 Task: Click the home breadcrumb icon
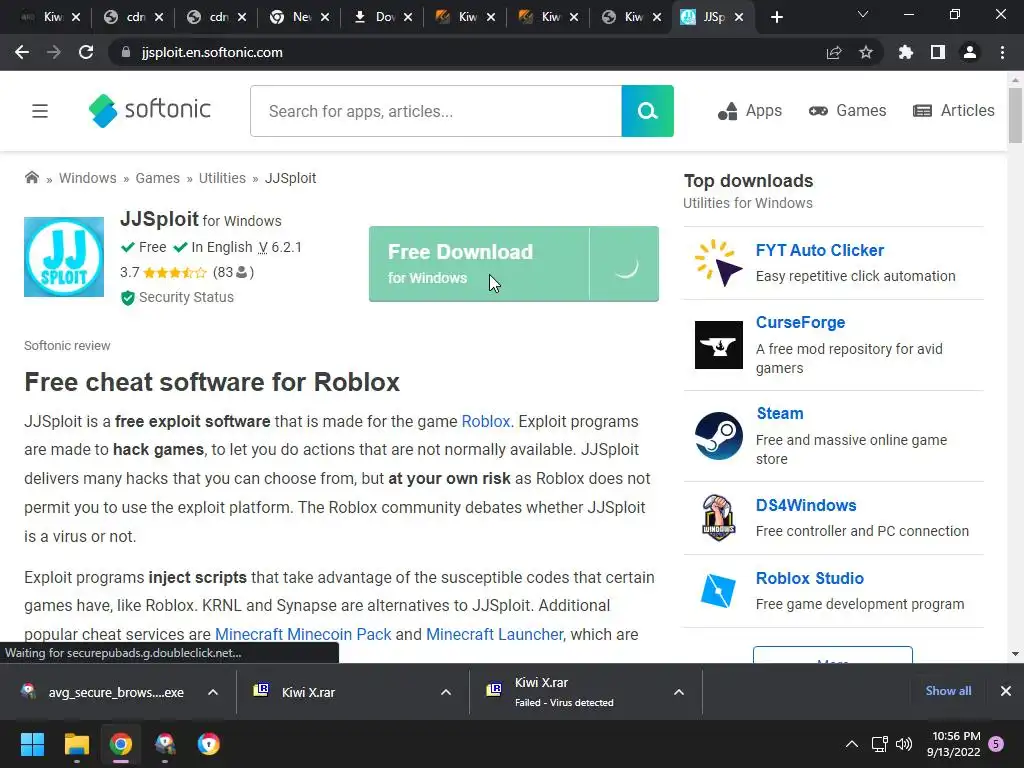point(31,178)
